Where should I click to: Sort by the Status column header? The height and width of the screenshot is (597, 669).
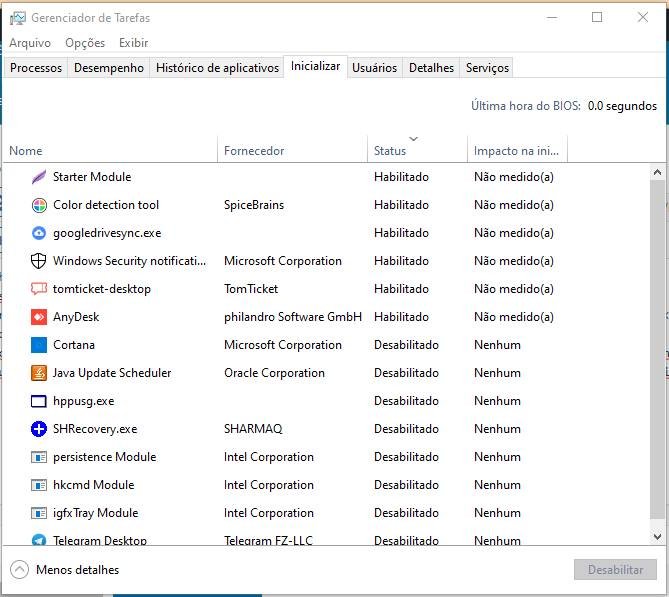(x=417, y=150)
